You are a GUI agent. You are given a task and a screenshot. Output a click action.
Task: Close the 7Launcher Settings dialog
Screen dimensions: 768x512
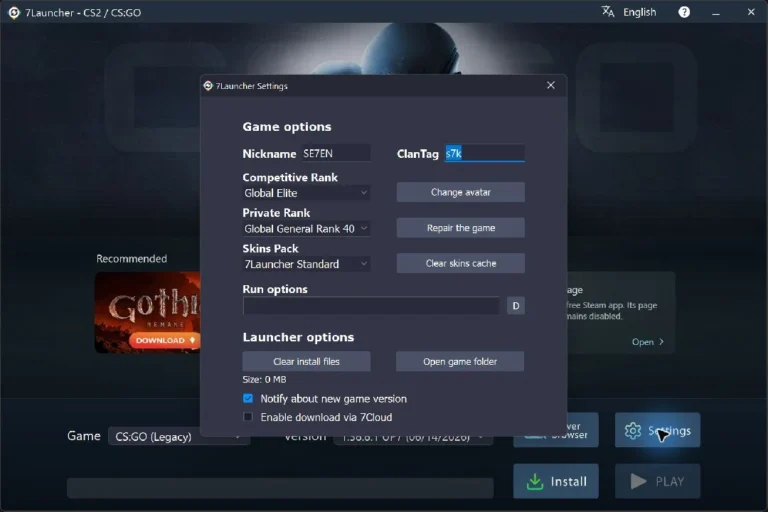point(551,85)
